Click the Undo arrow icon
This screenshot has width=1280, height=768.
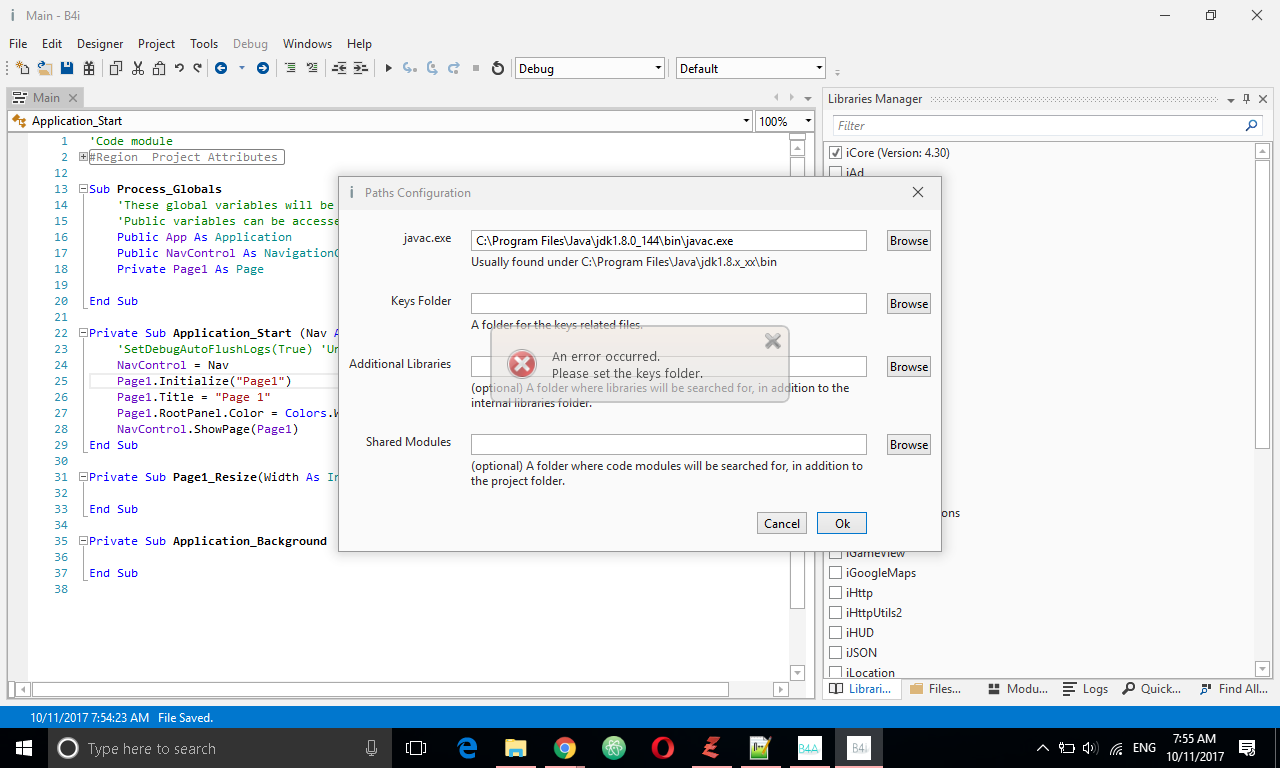click(x=179, y=68)
